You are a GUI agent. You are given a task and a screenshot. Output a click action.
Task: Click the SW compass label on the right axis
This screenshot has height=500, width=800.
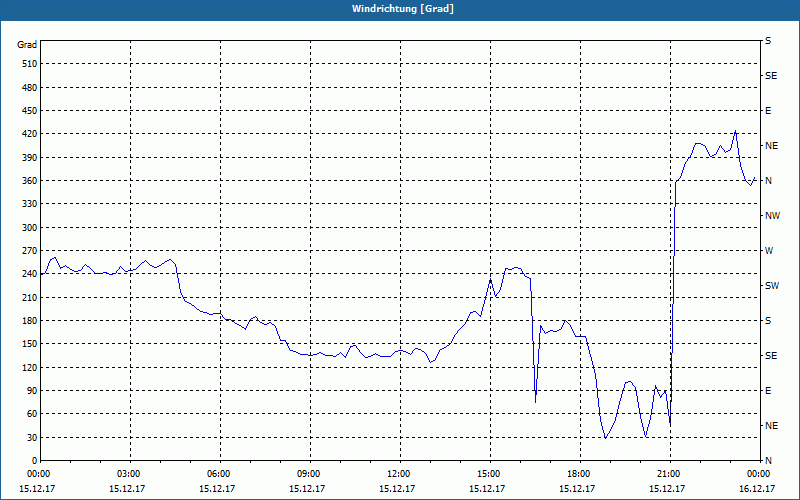click(x=772, y=286)
